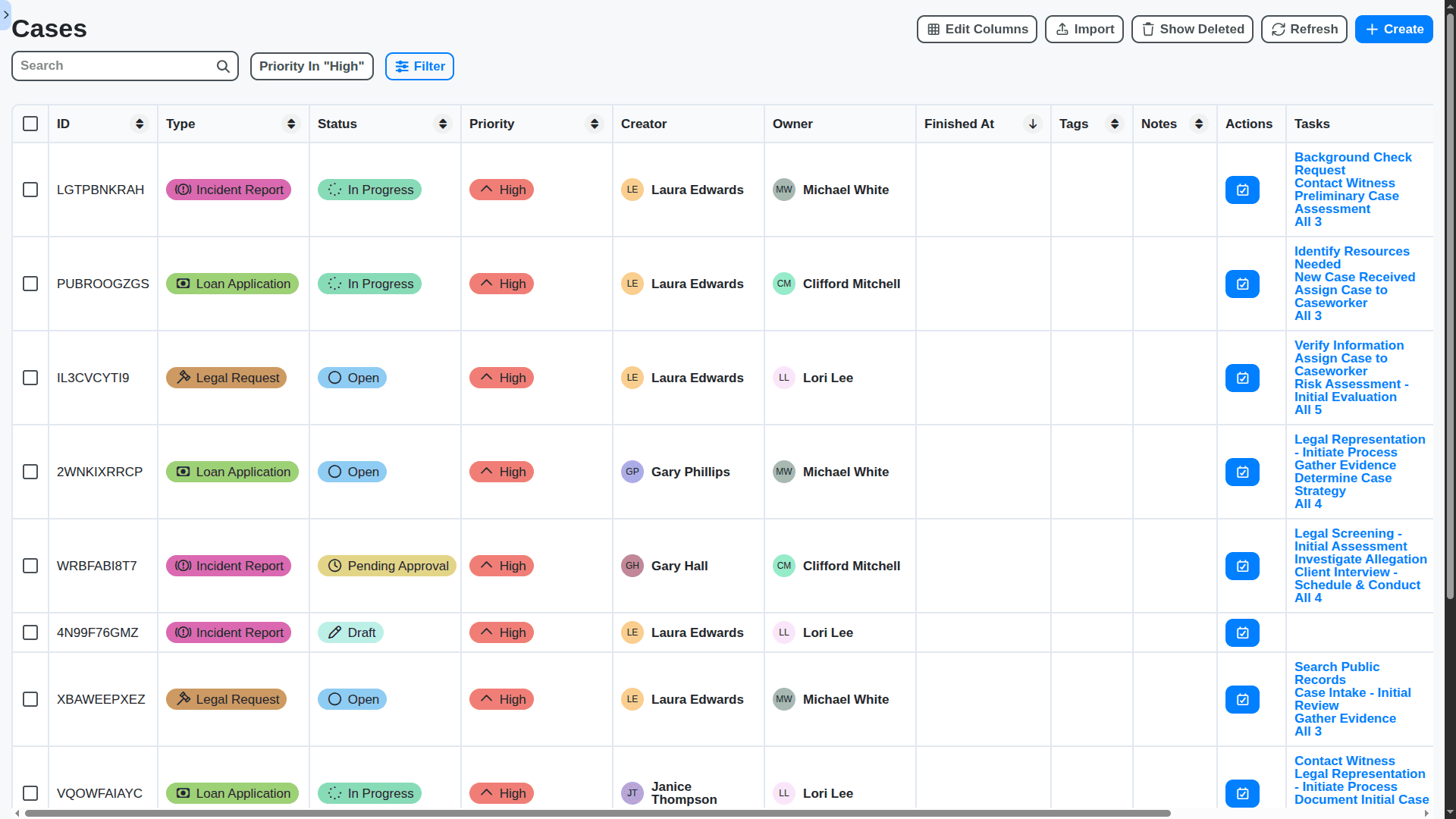
Task: Click the Refresh icon
Action: (1277, 29)
